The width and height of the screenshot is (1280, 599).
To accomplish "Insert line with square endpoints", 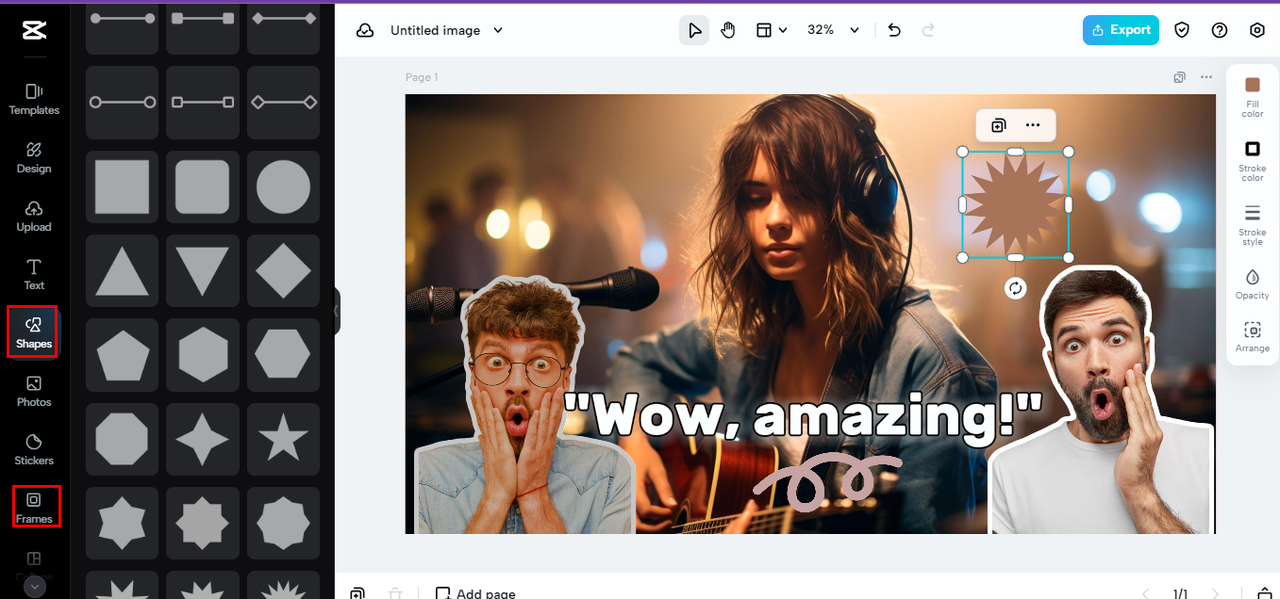I will [202, 102].
